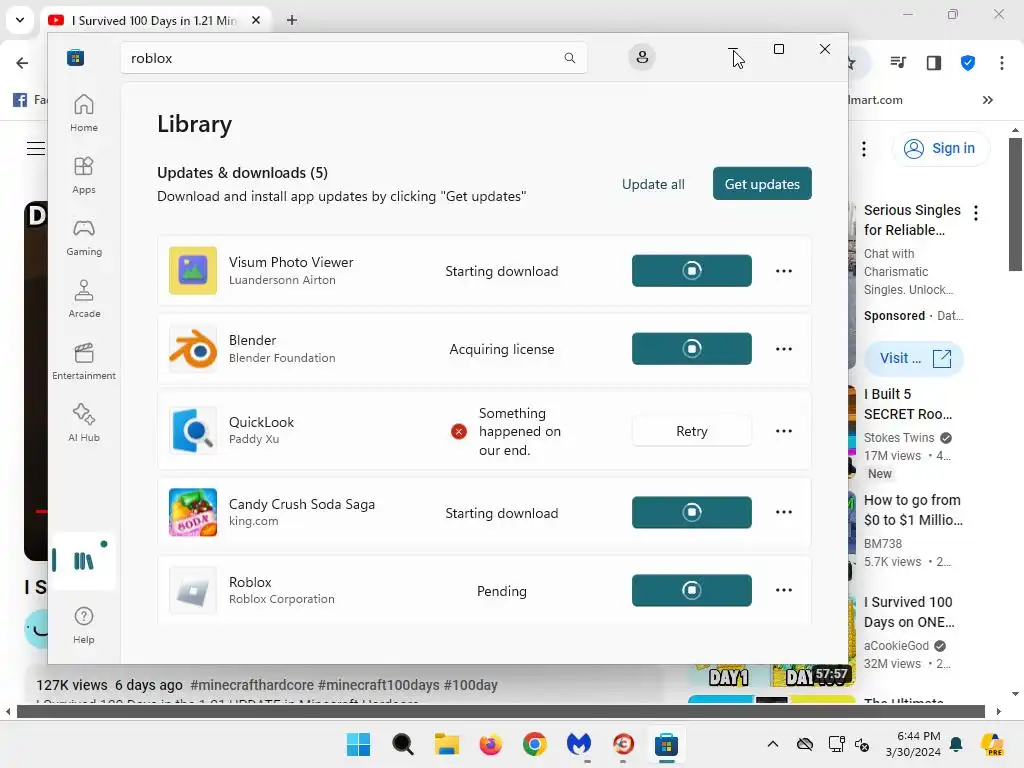Click browser horizontal scrollbar
The image size is (1024, 768).
click(500, 711)
